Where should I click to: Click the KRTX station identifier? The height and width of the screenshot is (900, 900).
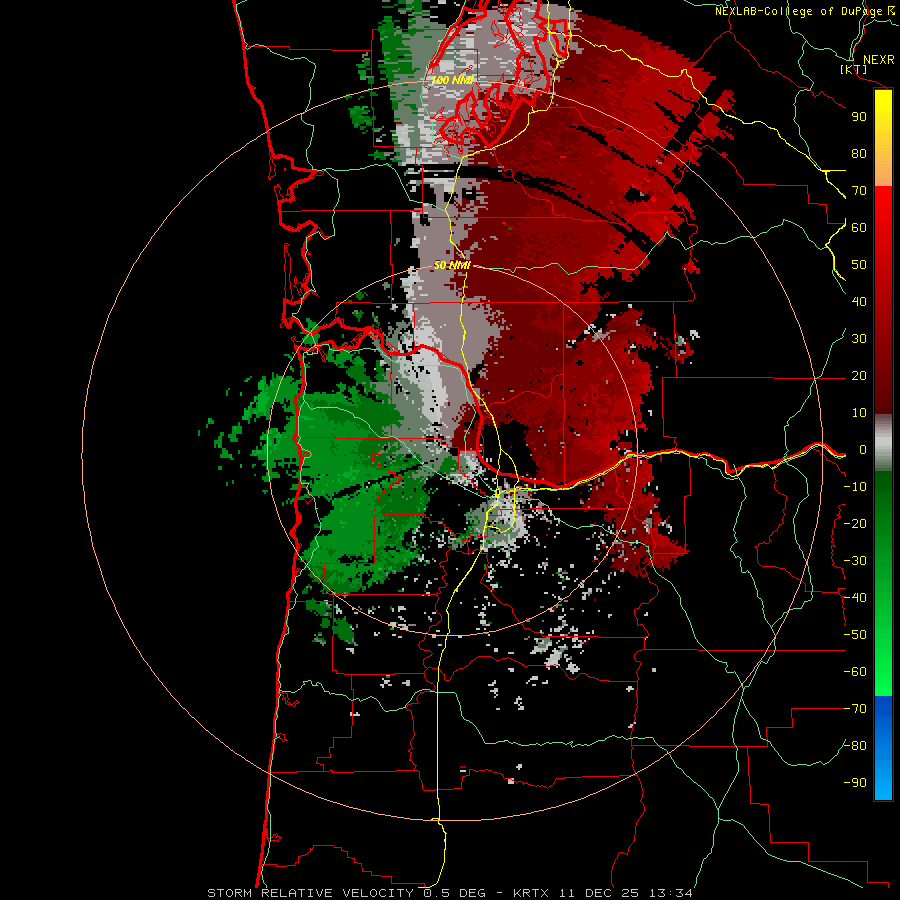coord(531,893)
